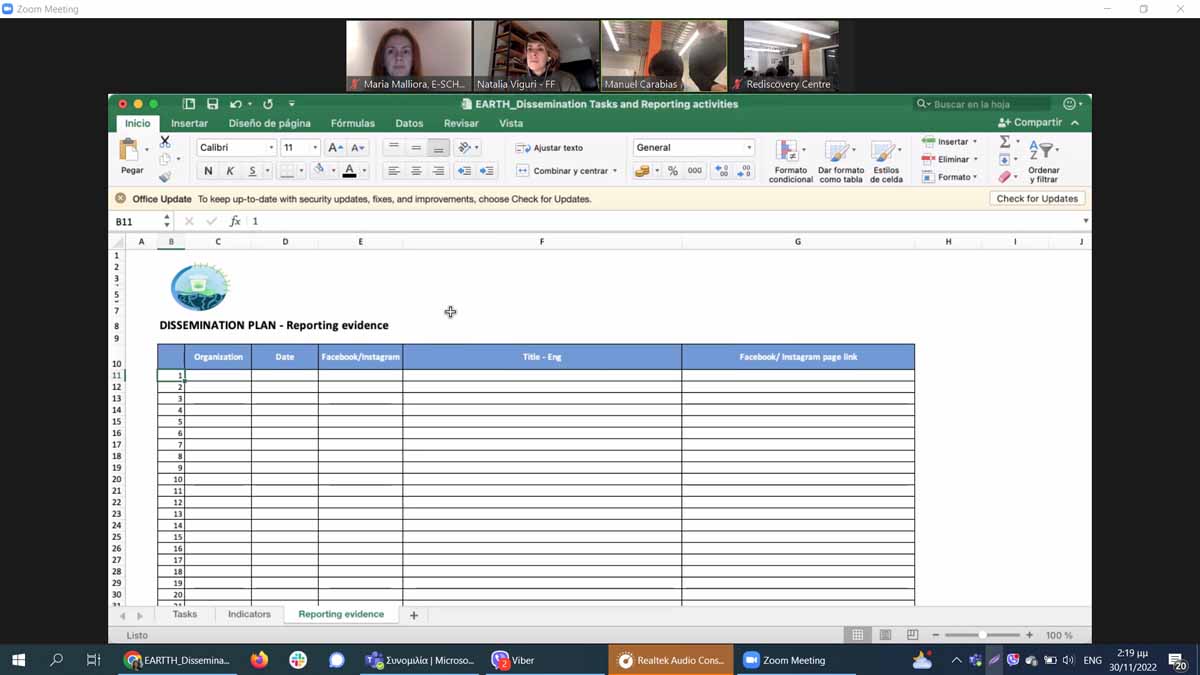
Task: Switch to the Indicators sheet tab
Action: (249, 614)
